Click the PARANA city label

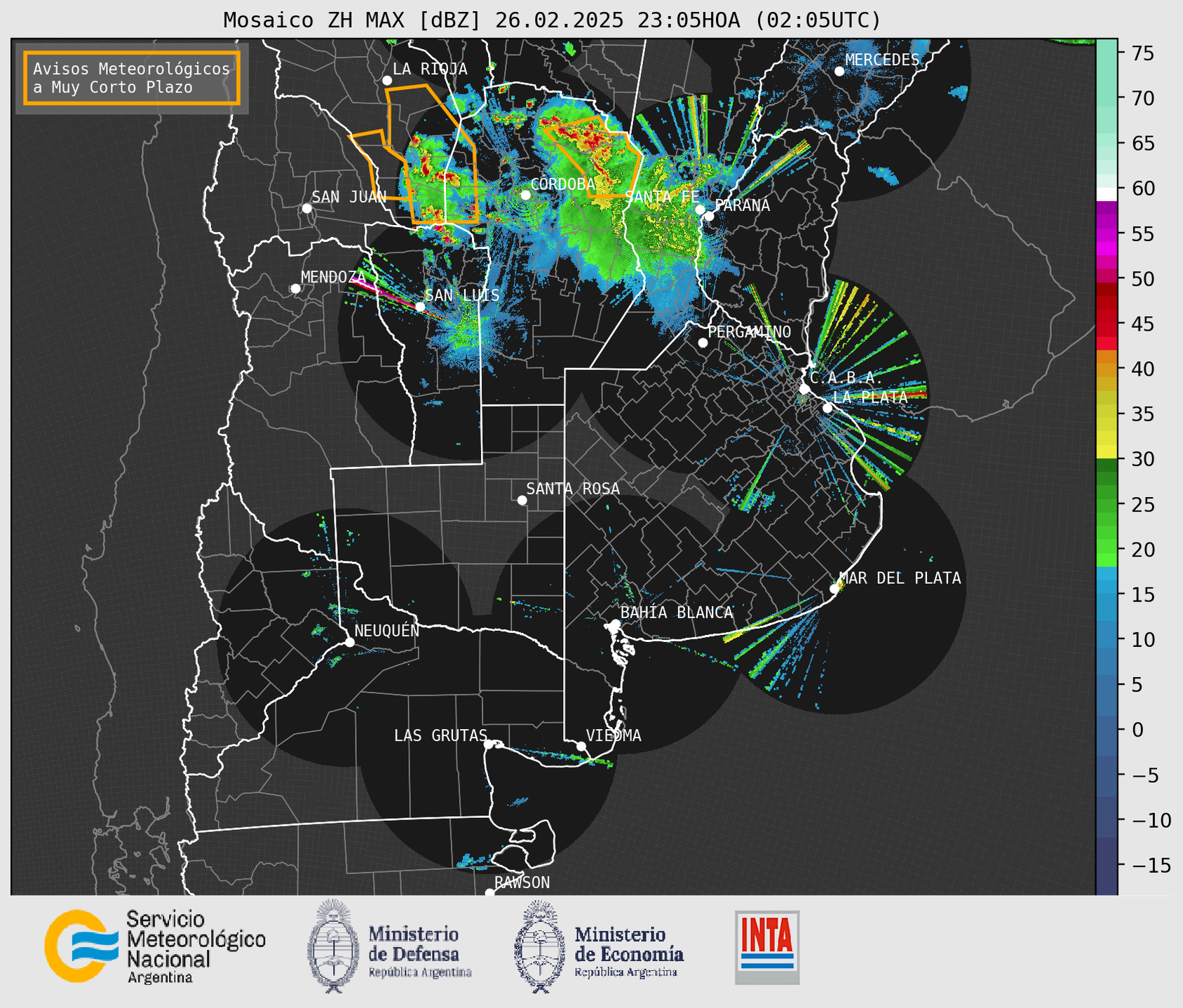[x=742, y=205]
